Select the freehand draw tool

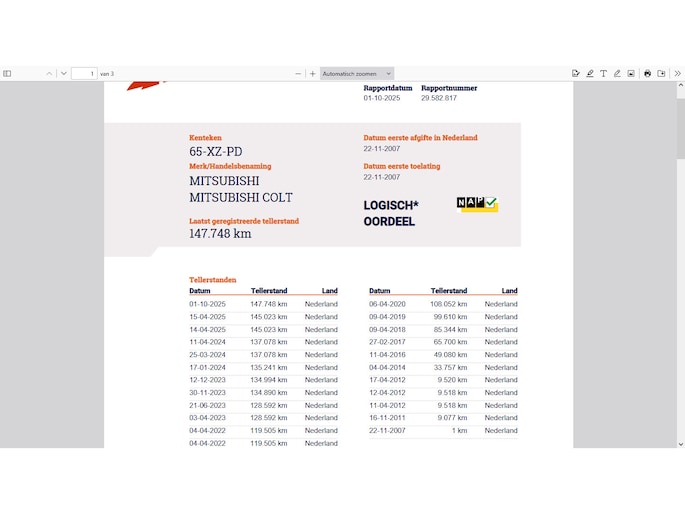point(617,73)
